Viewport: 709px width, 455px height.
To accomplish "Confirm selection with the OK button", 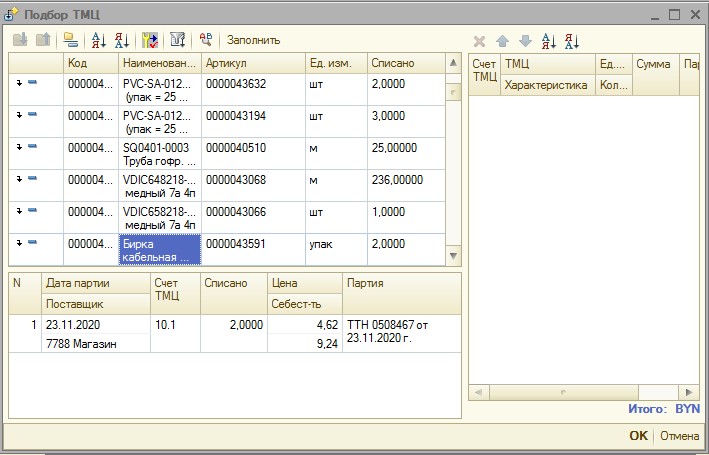I will click(638, 436).
